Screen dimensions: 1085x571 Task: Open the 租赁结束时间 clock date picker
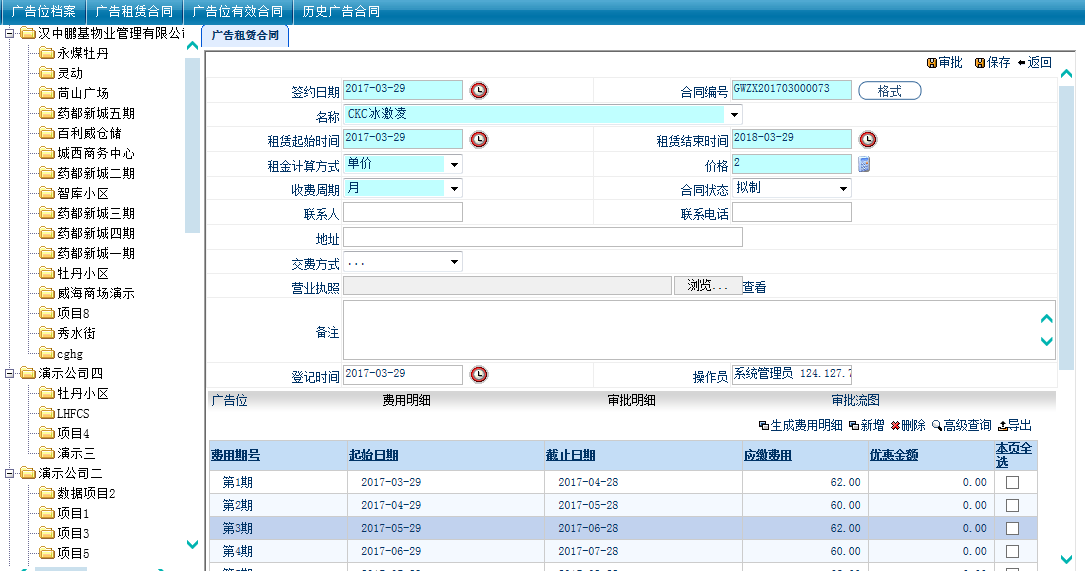(x=867, y=139)
